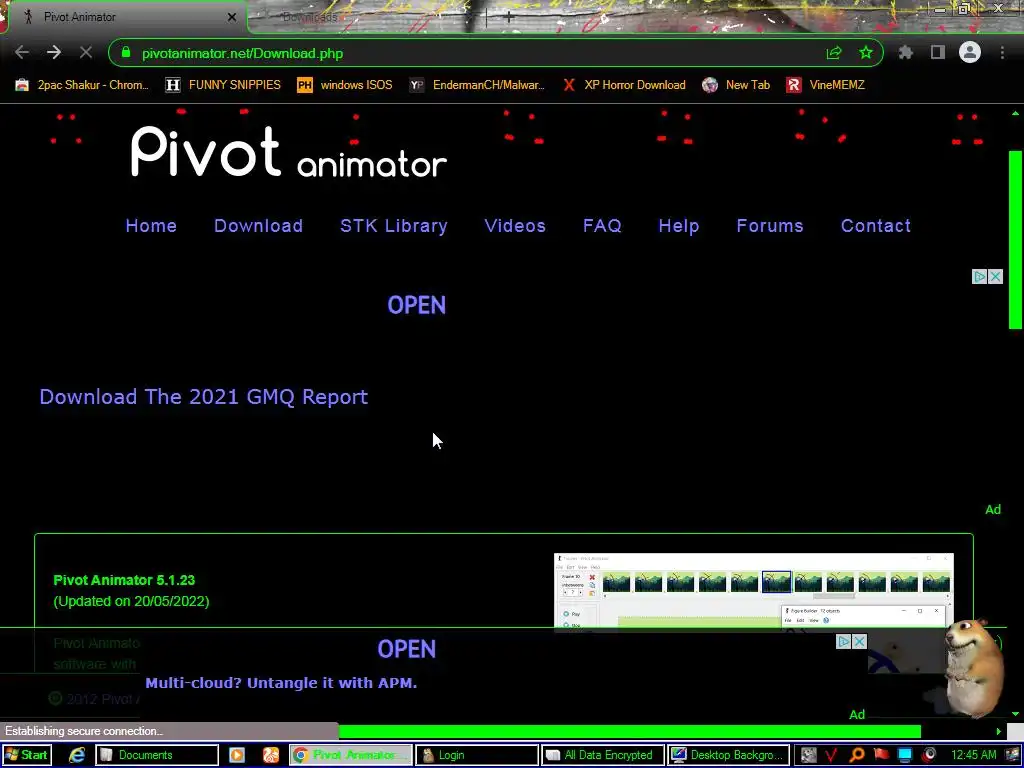Click the red V tray icon

(831, 755)
